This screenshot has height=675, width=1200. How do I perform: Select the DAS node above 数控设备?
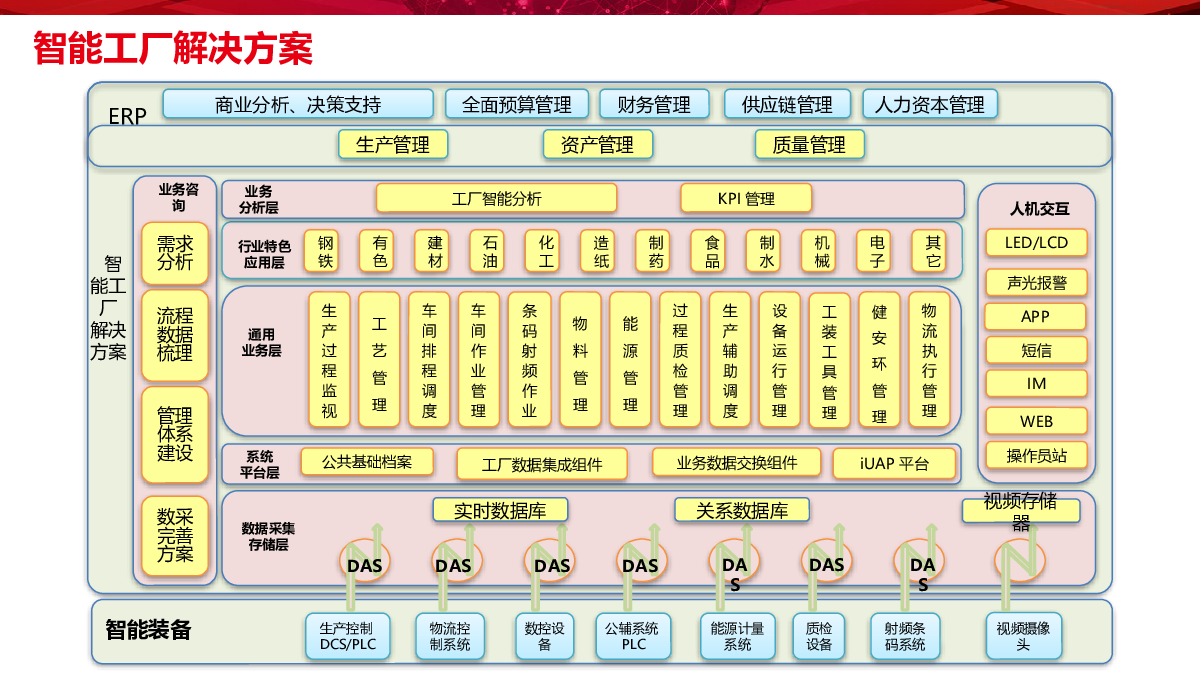click(551, 565)
